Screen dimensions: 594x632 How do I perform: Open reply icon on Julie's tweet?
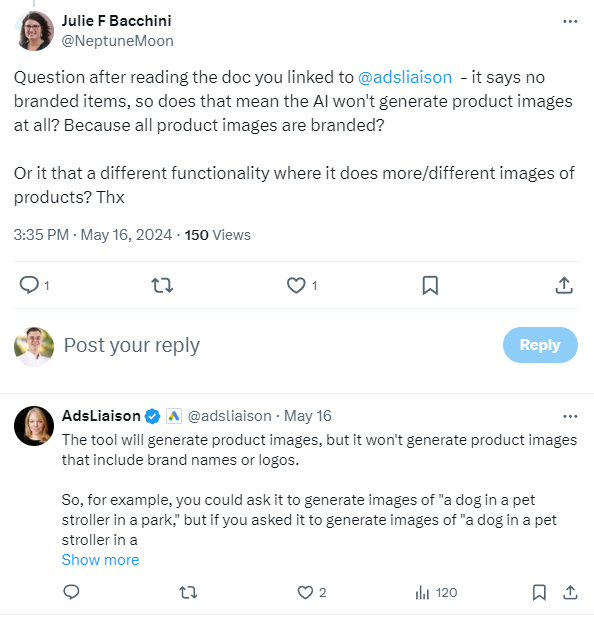click(29, 285)
